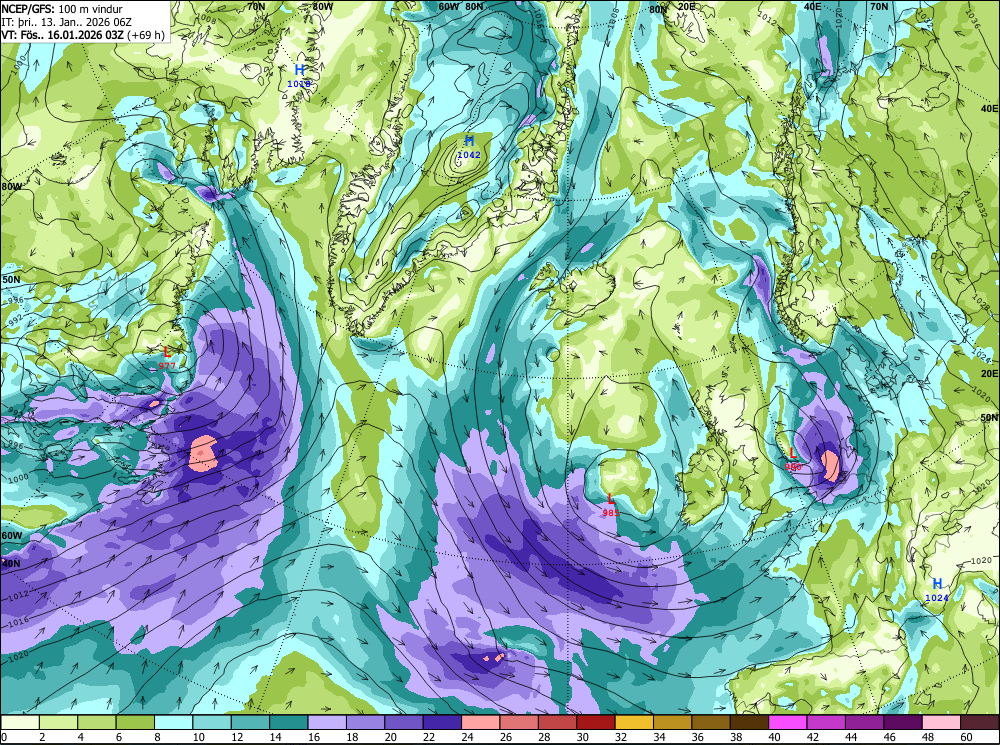Click the blue H marker above 1024
1000x745 pixels.
tap(937, 584)
